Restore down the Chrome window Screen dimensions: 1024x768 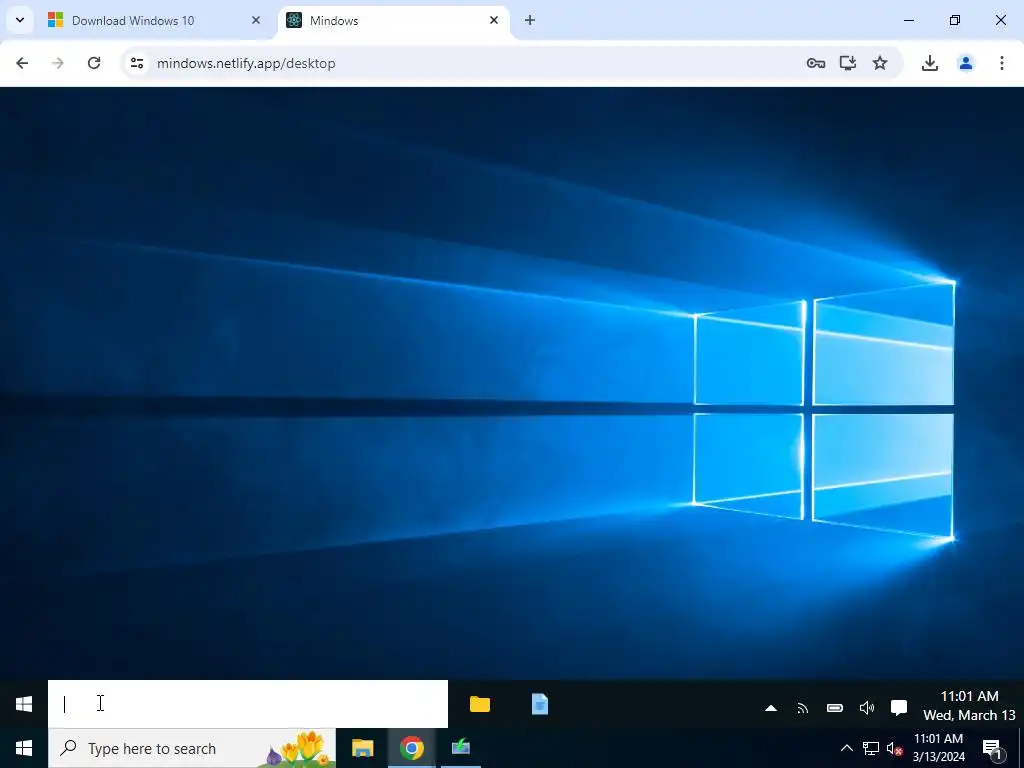(x=955, y=20)
